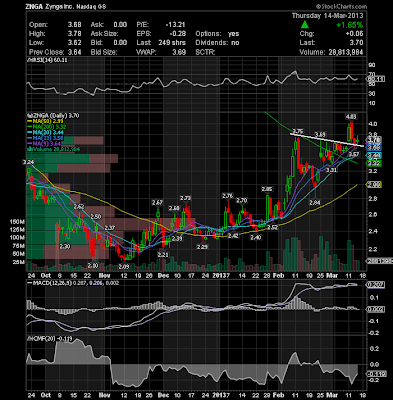393x400 pixels.
Task: Click the 3.31 price label
Action: (x=331, y=170)
